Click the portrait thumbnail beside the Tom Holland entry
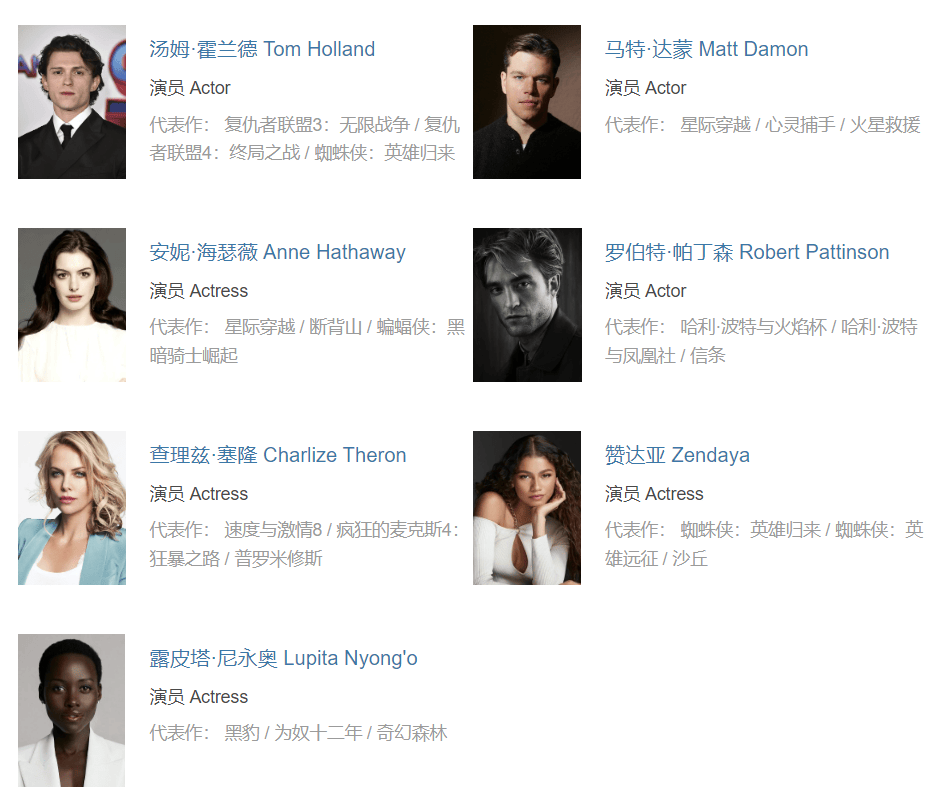Screen dimensions: 934x793 click(x=72, y=102)
